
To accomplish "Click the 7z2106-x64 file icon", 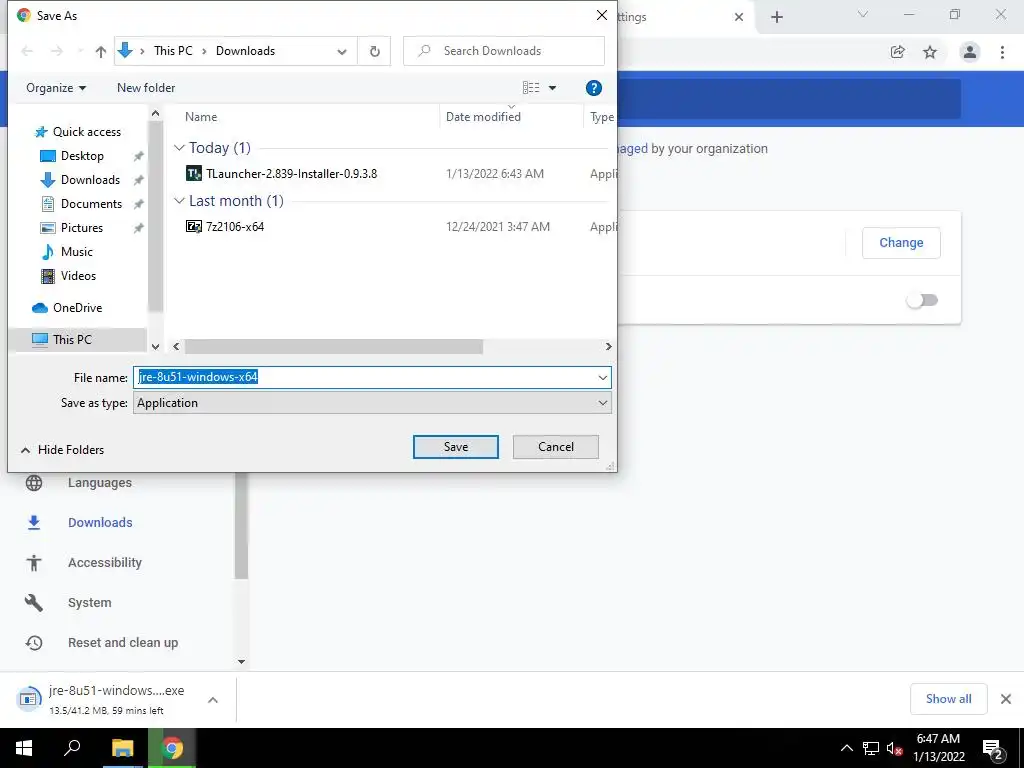I will click(194, 227).
